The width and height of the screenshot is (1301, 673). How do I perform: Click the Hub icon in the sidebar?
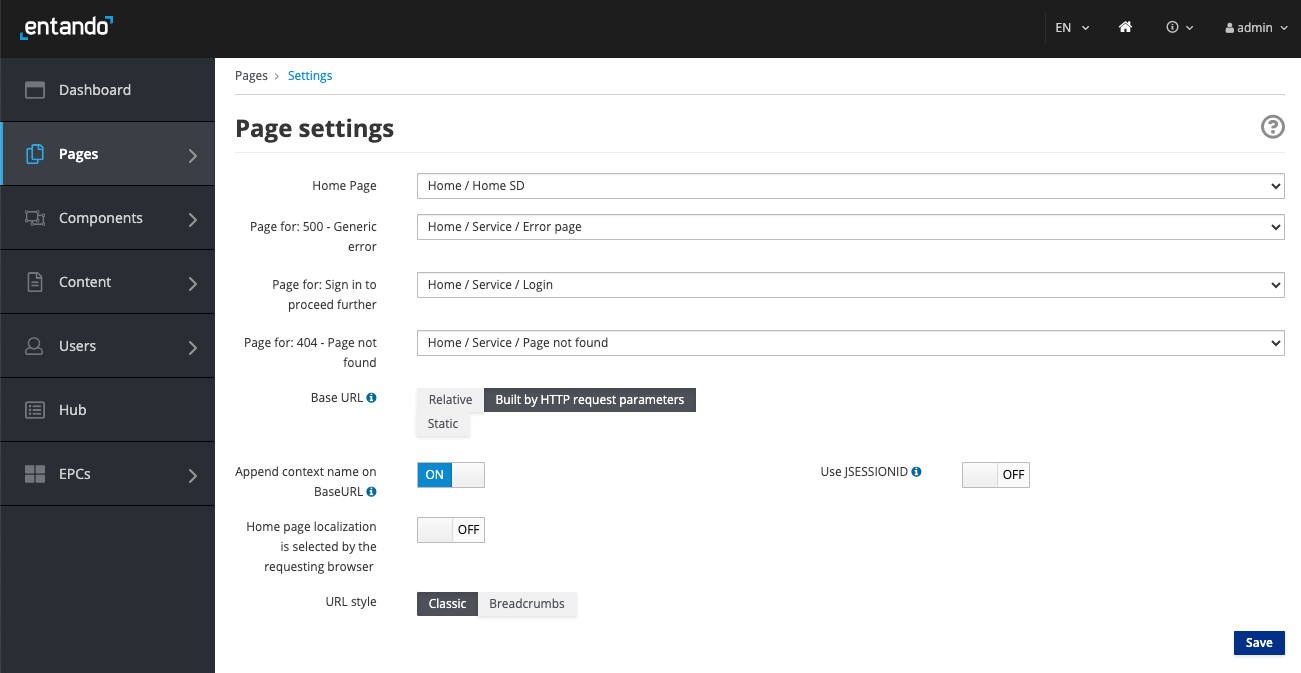point(34,409)
